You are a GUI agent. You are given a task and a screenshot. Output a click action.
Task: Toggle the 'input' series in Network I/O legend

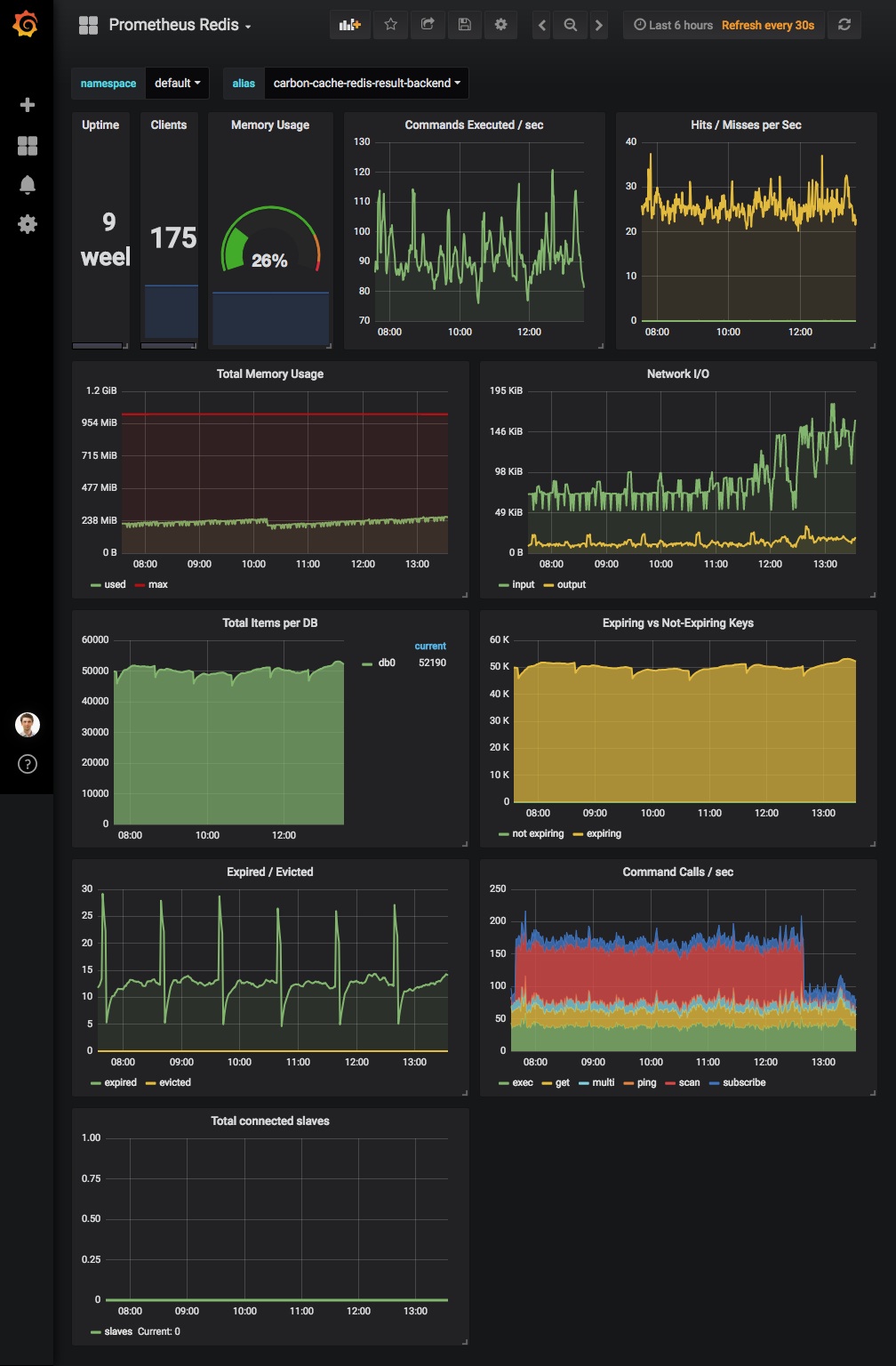(521, 584)
